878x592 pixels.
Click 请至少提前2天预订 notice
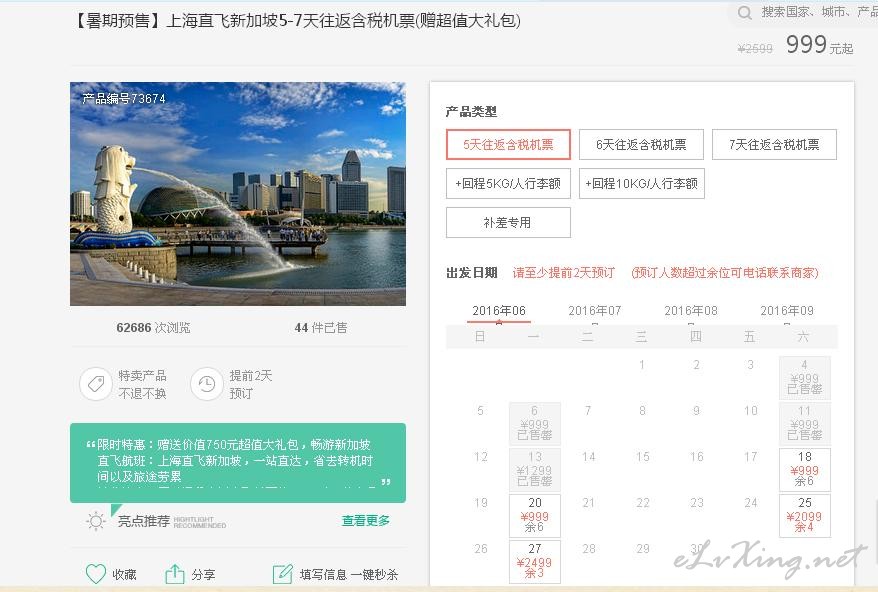pos(564,273)
